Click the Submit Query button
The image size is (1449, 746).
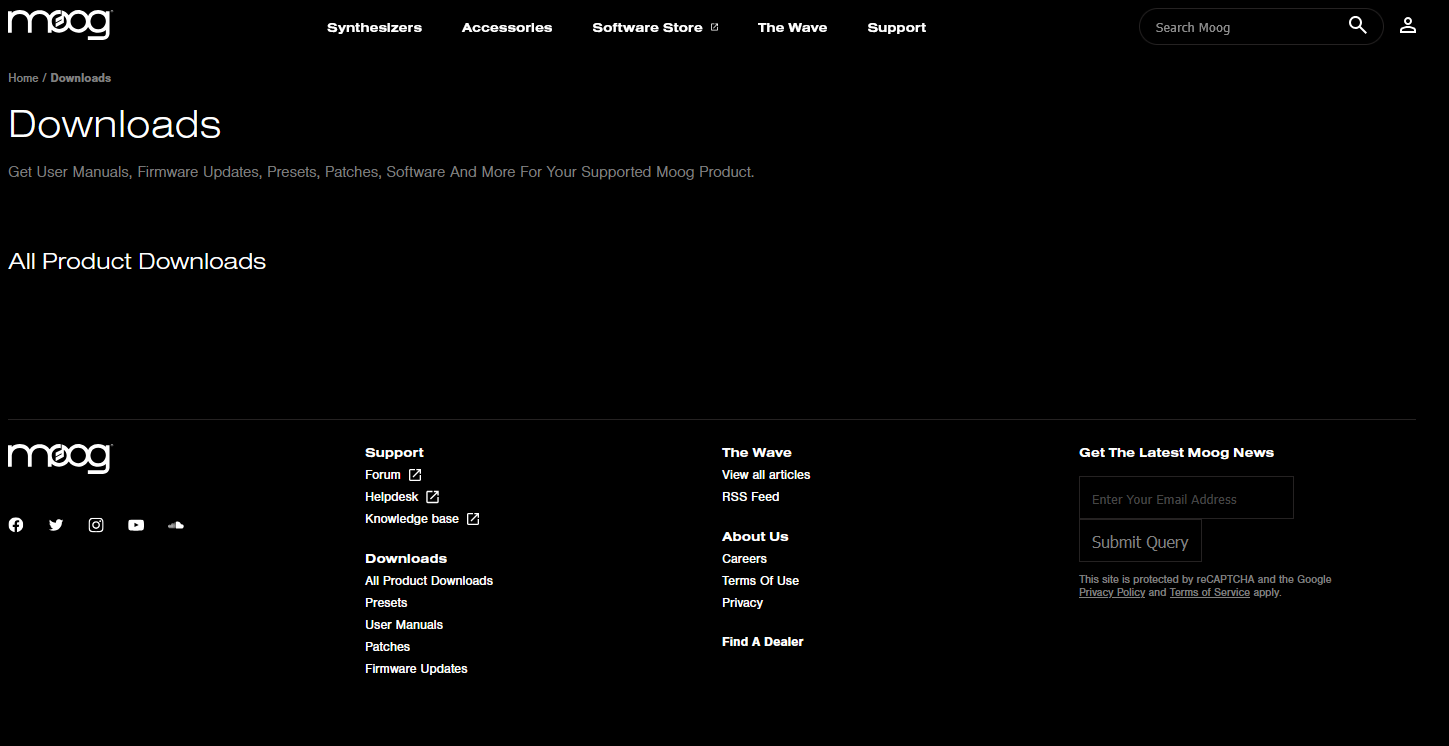click(1139, 542)
